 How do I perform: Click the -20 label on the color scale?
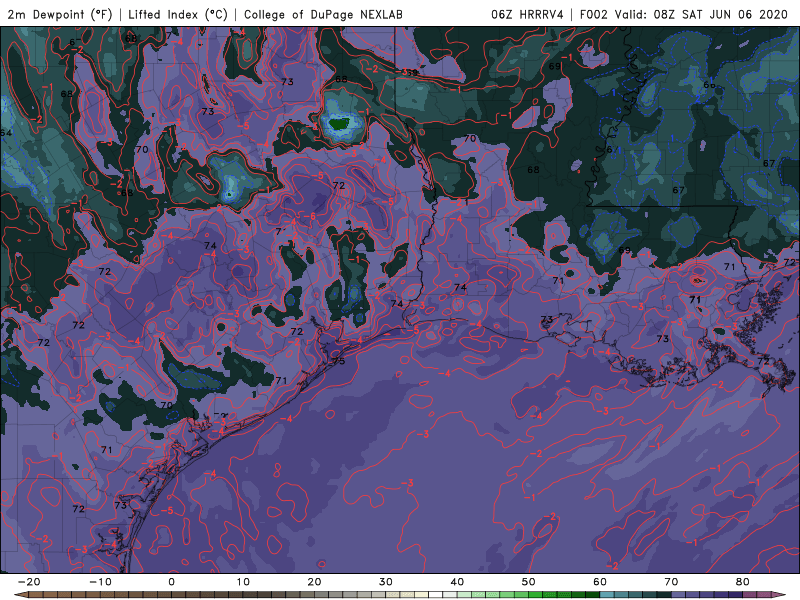pyautogui.click(x=29, y=582)
